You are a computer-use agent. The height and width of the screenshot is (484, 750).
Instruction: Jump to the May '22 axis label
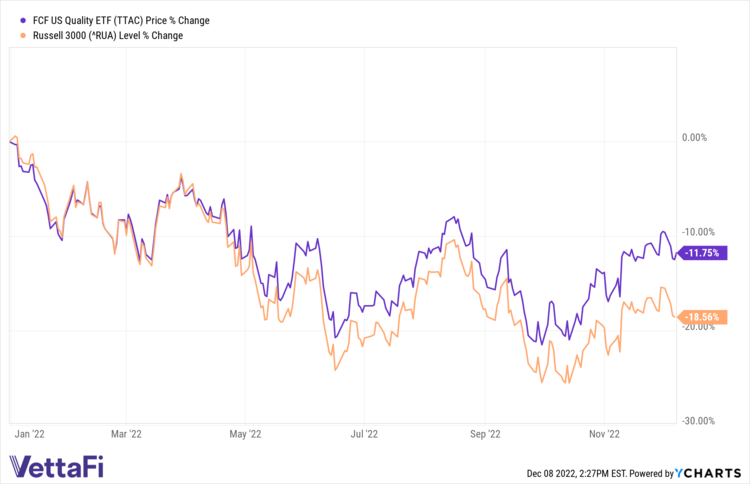click(x=245, y=434)
